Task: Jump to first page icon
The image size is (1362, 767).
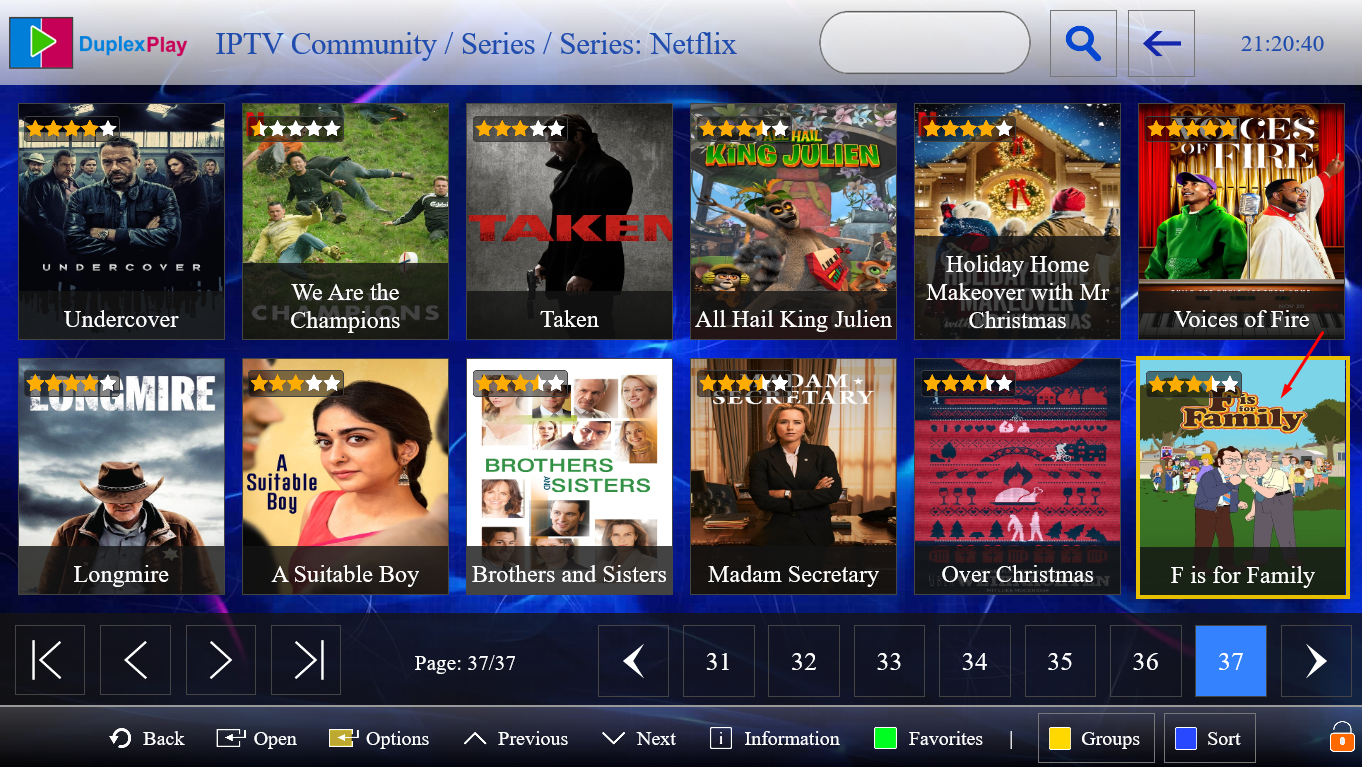Action: (x=50, y=661)
